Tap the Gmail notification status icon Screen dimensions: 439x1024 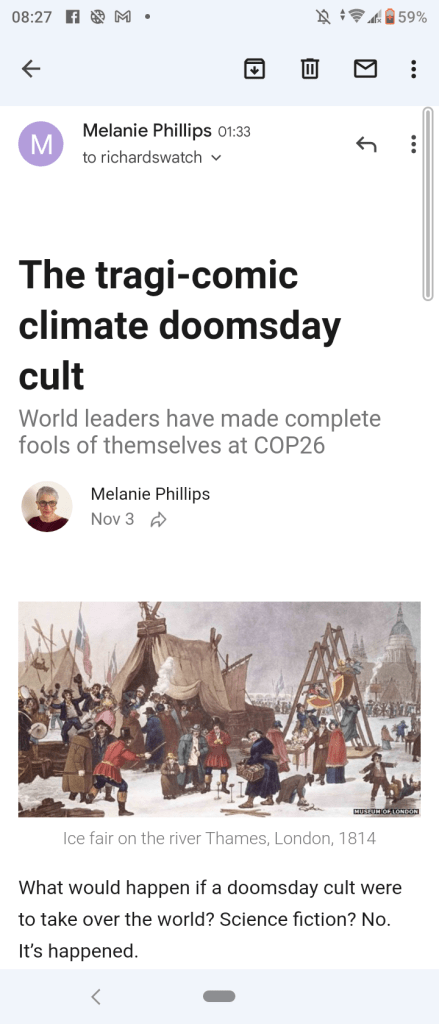coord(122,18)
